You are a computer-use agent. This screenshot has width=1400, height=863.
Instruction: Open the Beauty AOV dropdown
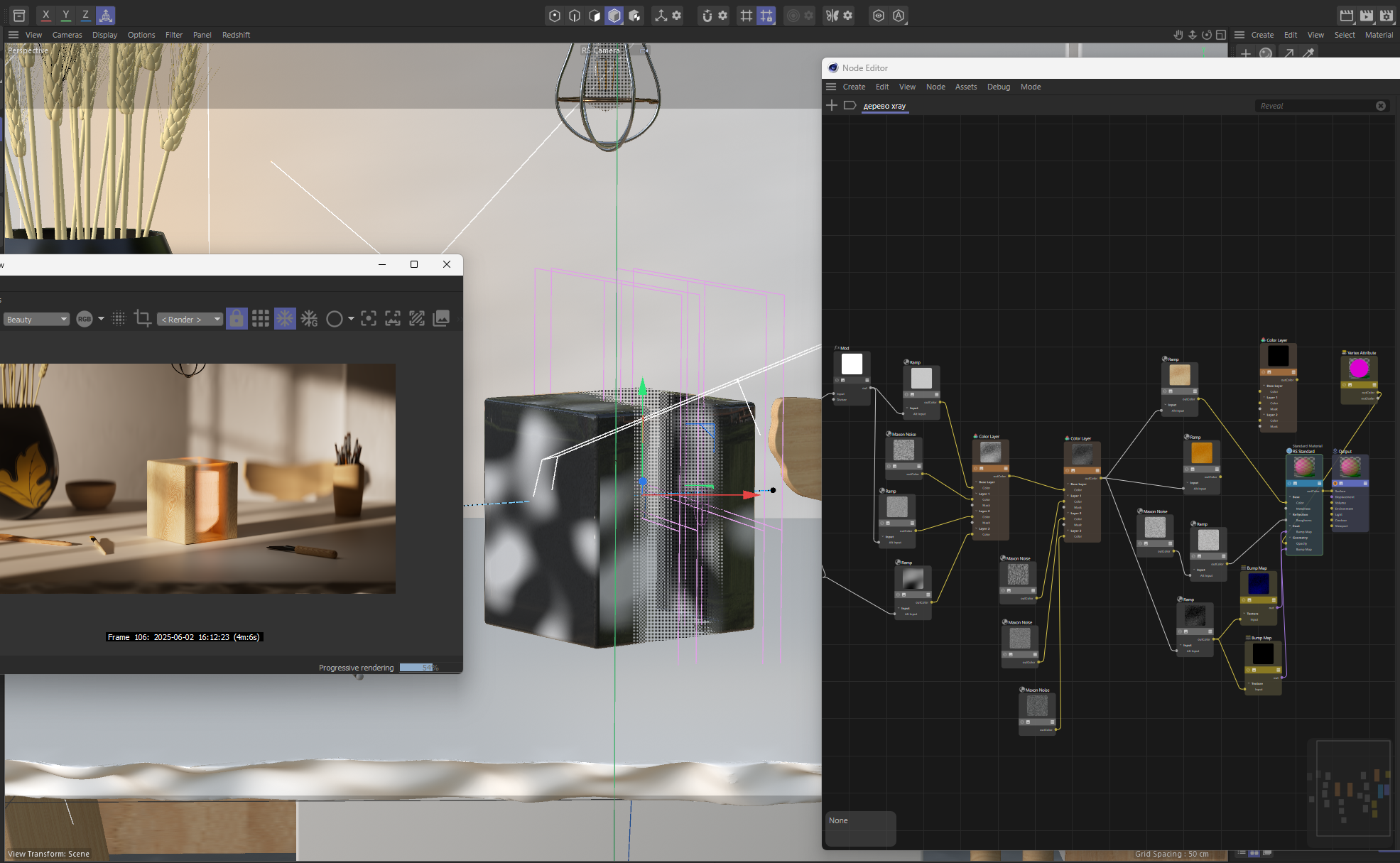[36, 320]
